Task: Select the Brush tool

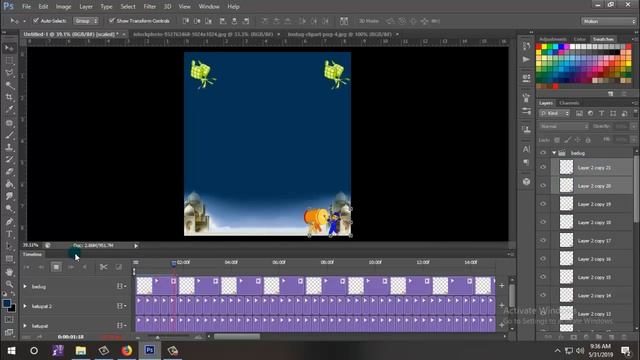Action: (9, 135)
